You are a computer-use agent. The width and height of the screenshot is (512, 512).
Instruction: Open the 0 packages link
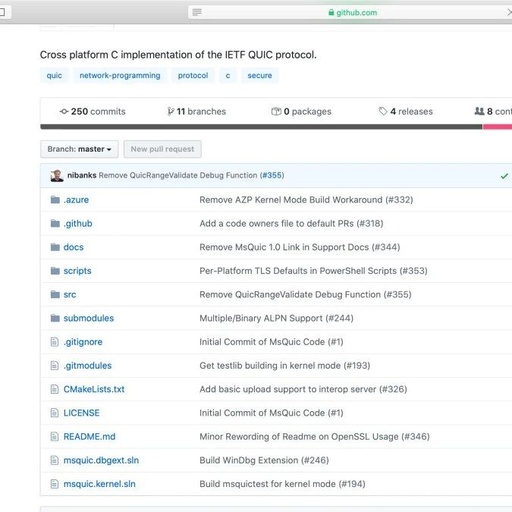(x=301, y=111)
